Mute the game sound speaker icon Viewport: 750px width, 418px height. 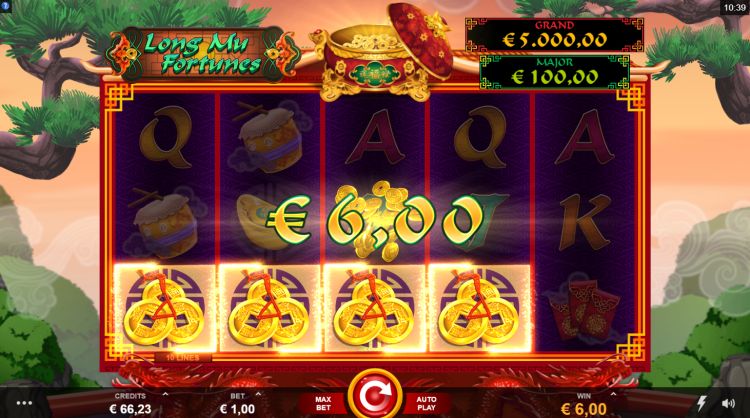[x=728, y=404]
